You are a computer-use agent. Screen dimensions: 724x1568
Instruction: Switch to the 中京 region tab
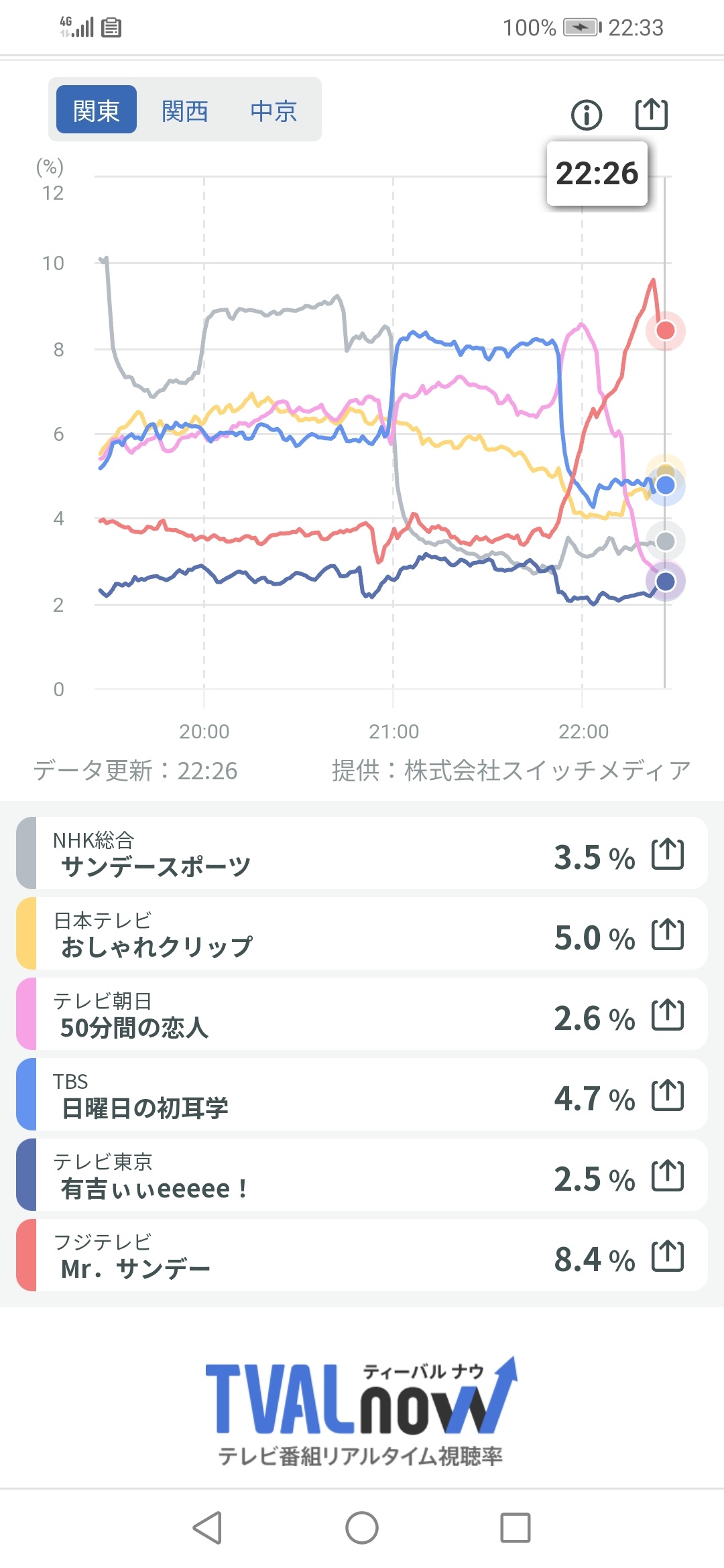[274, 110]
